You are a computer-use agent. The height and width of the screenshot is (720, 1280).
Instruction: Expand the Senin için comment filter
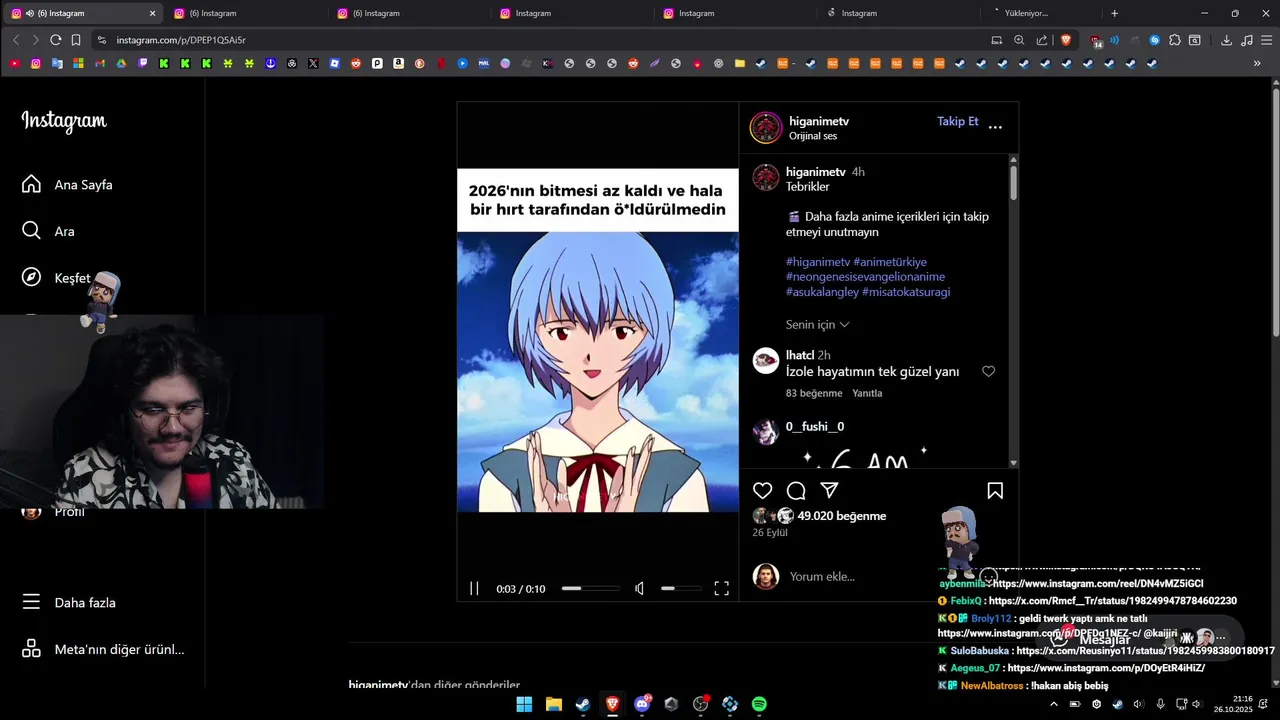pos(817,324)
